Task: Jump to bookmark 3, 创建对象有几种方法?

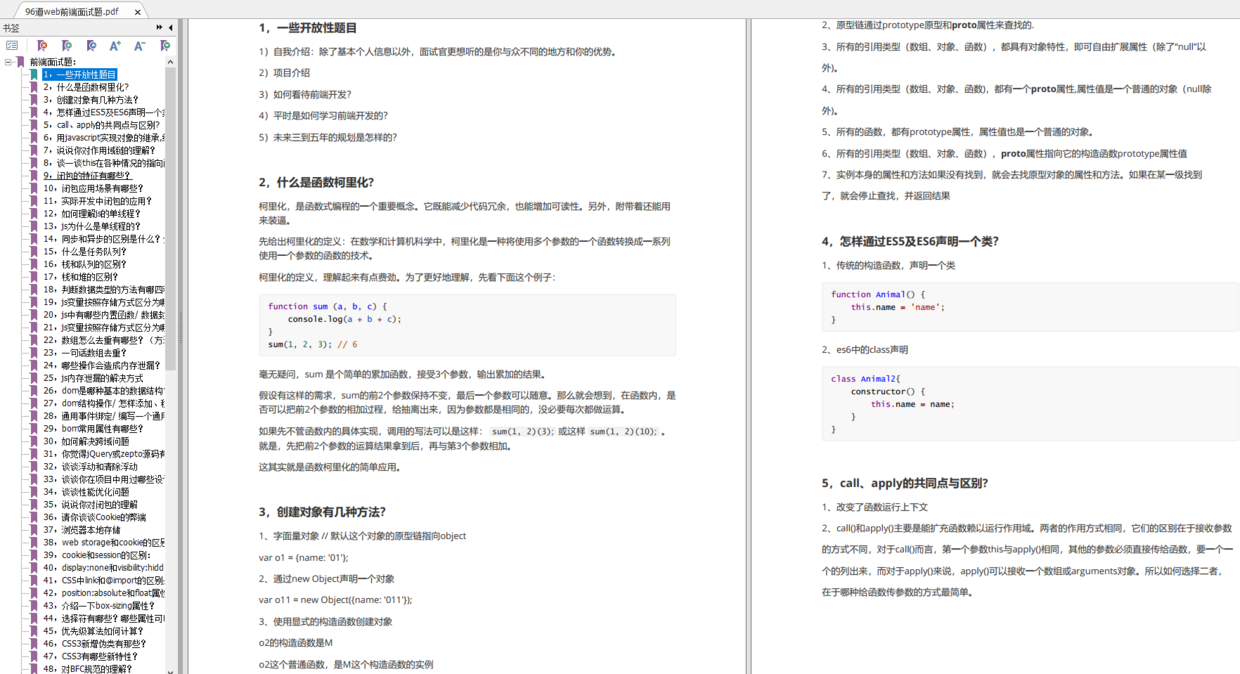Action: [x=90, y=100]
